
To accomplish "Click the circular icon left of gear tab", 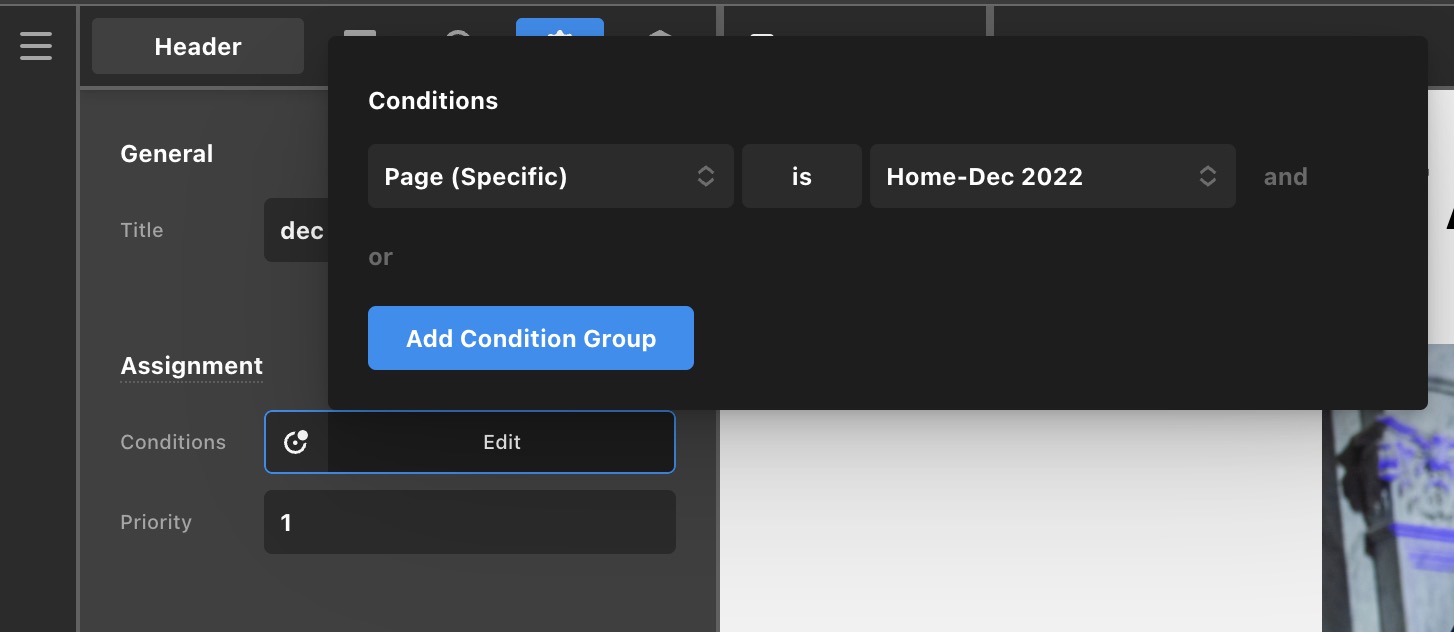I will [458, 32].
